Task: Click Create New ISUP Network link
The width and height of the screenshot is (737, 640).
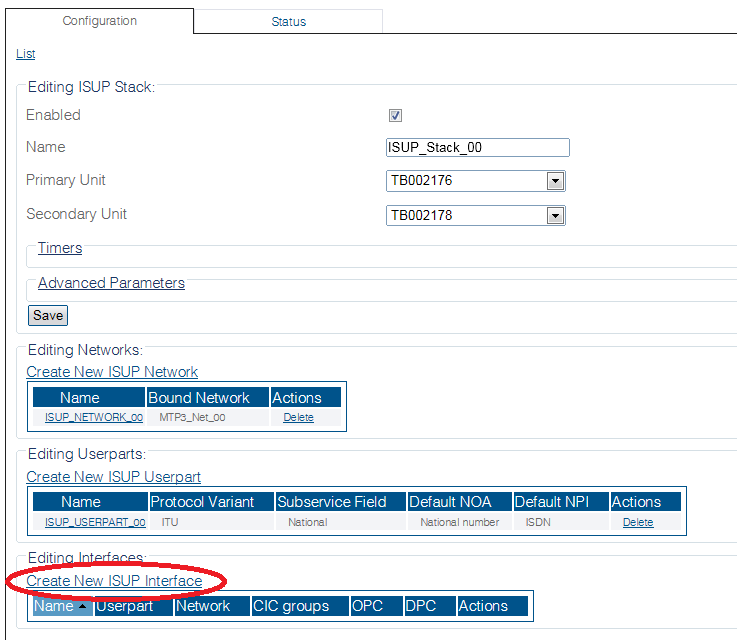Action: [112, 372]
